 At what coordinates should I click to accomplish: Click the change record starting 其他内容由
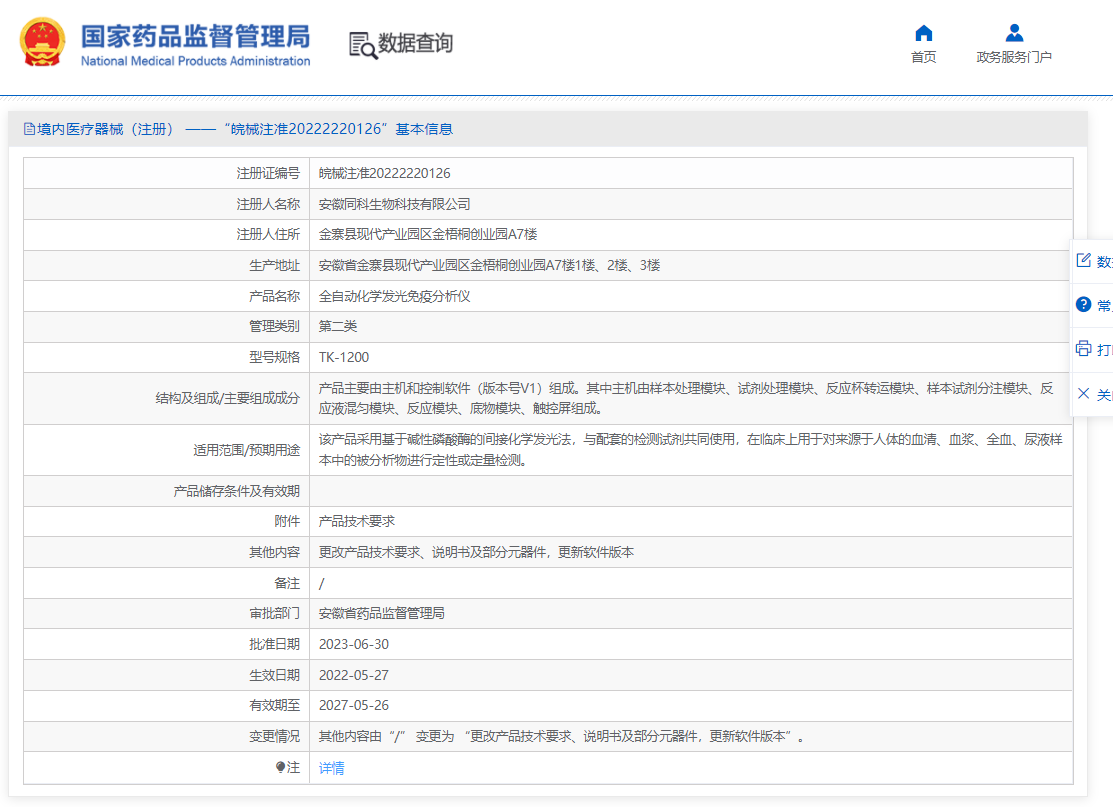point(562,737)
